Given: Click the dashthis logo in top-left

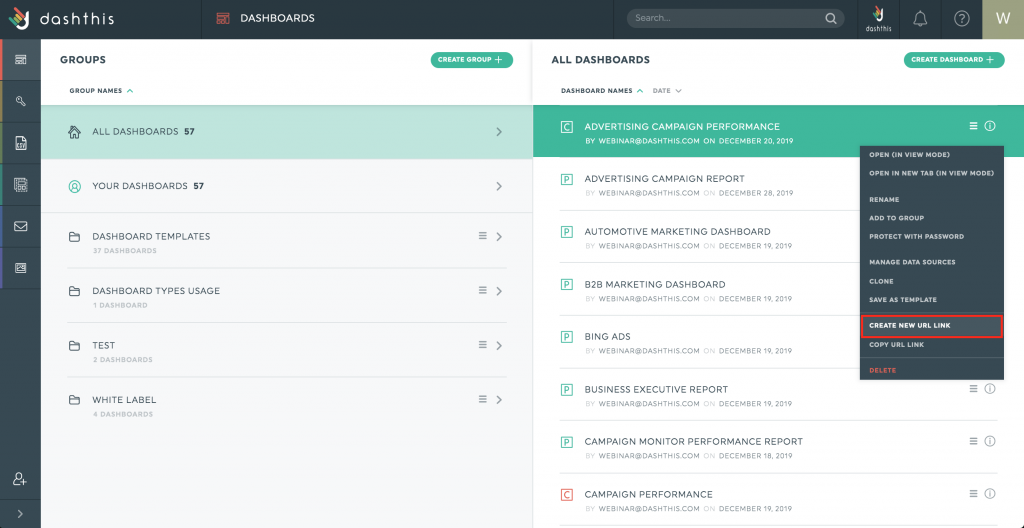Looking at the screenshot, I should point(61,19).
